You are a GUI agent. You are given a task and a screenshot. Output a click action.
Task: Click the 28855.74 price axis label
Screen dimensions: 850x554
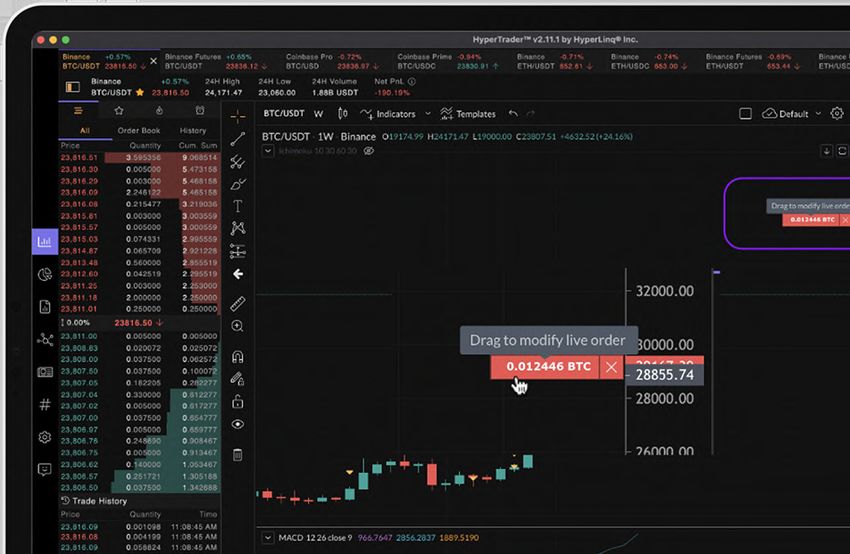tap(664, 375)
